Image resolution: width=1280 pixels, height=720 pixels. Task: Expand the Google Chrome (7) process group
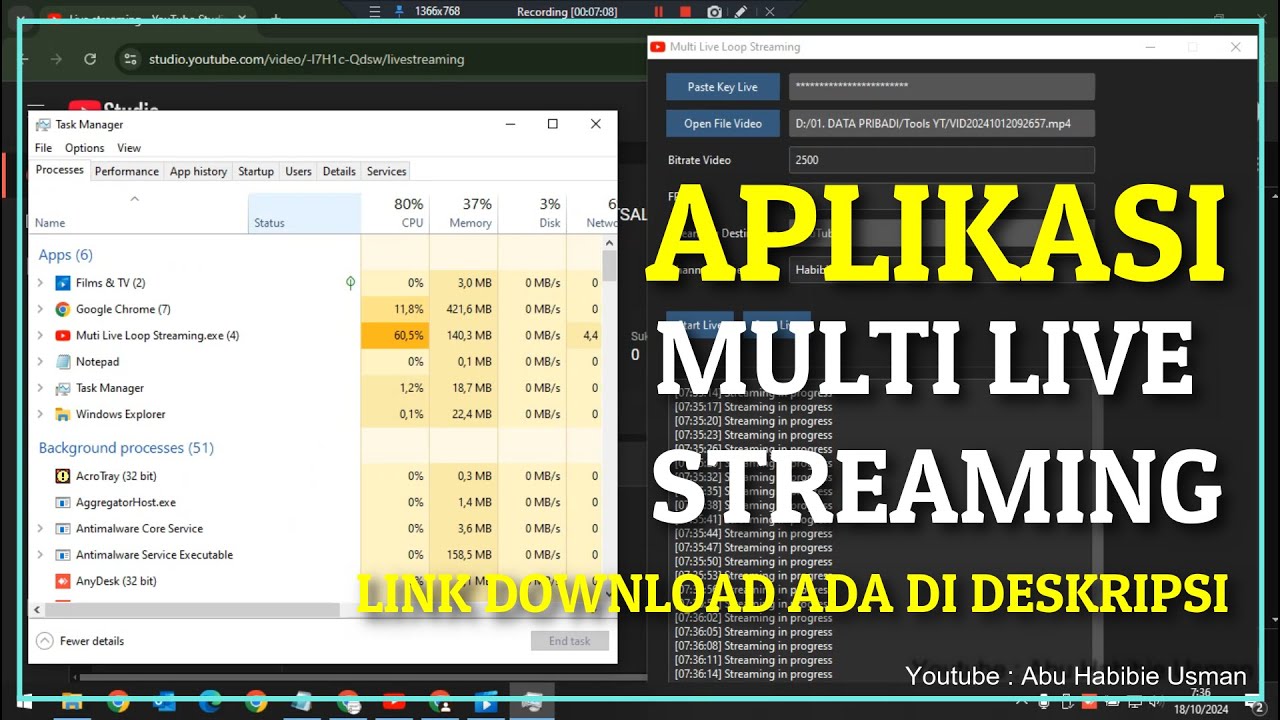(x=40, y=309)
